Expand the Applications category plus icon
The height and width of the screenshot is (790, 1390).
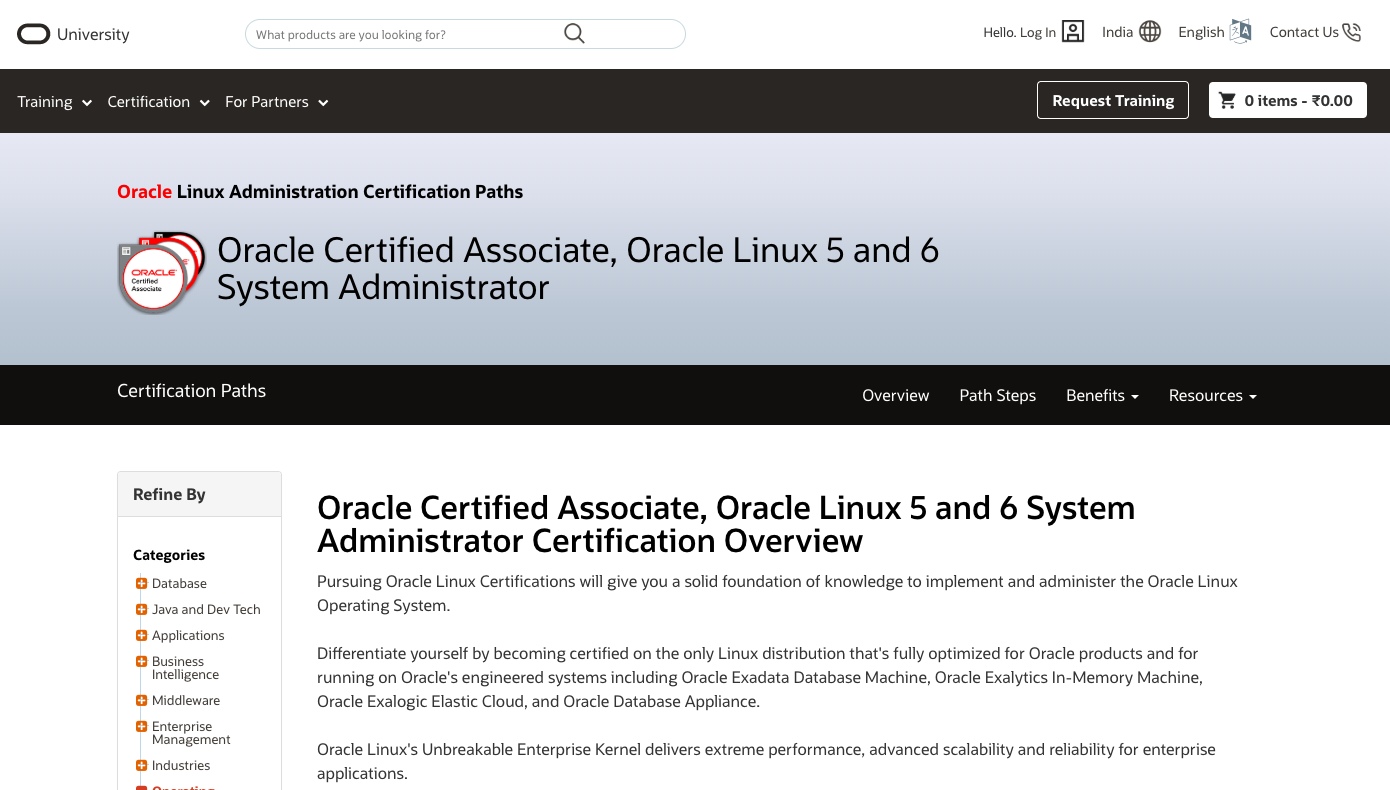pos(142,636)
